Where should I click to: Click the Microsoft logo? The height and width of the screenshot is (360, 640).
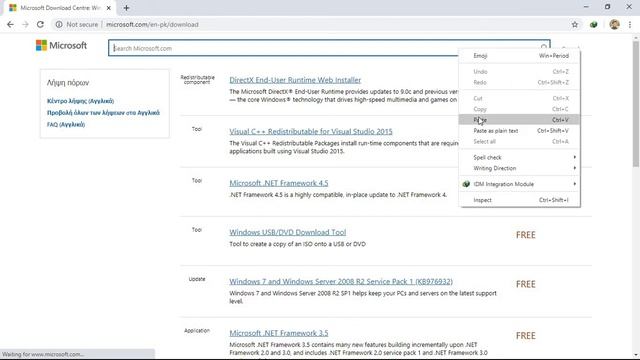(x=61, y=45)
